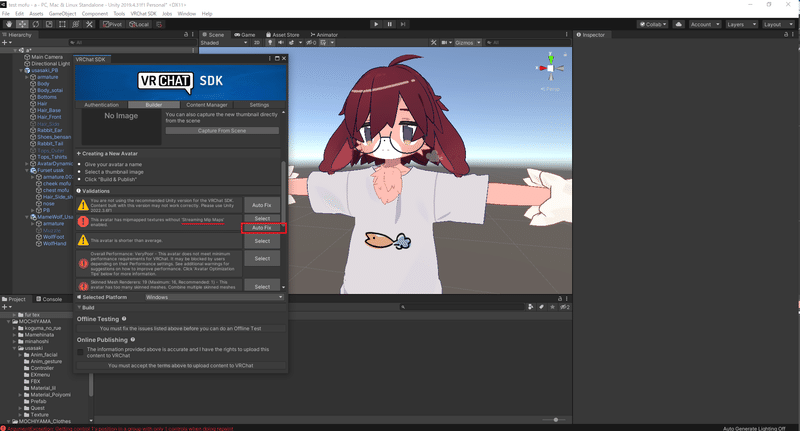Toggle scene grid visibility icon
The width and height of the screenshot is (800, 431).
(323, 42)
